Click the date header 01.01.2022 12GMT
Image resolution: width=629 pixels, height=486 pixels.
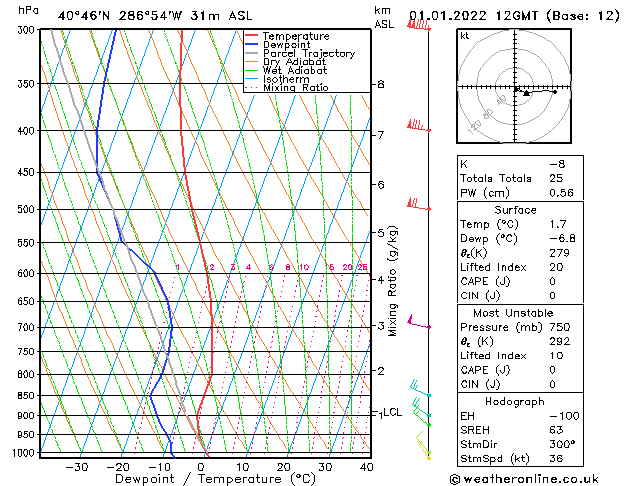point(473,16)
